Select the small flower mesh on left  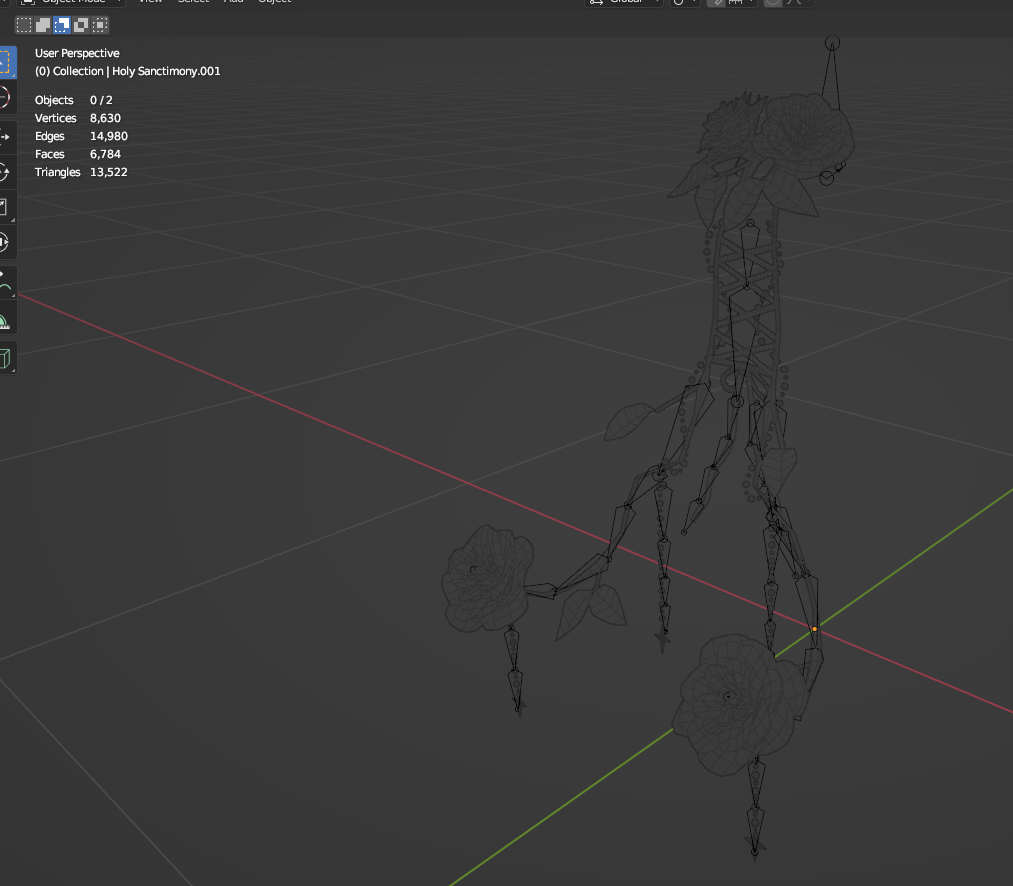coord(488,578)
